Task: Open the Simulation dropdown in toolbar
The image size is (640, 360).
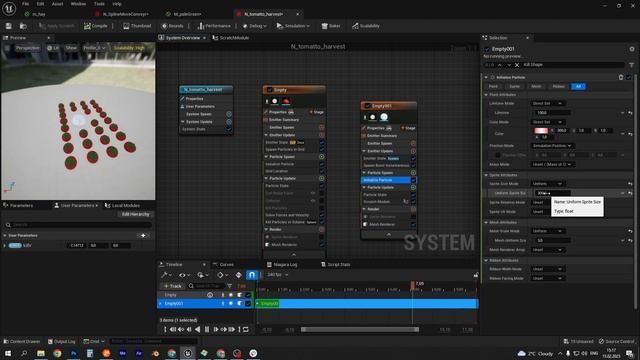Action: point(293,26)
